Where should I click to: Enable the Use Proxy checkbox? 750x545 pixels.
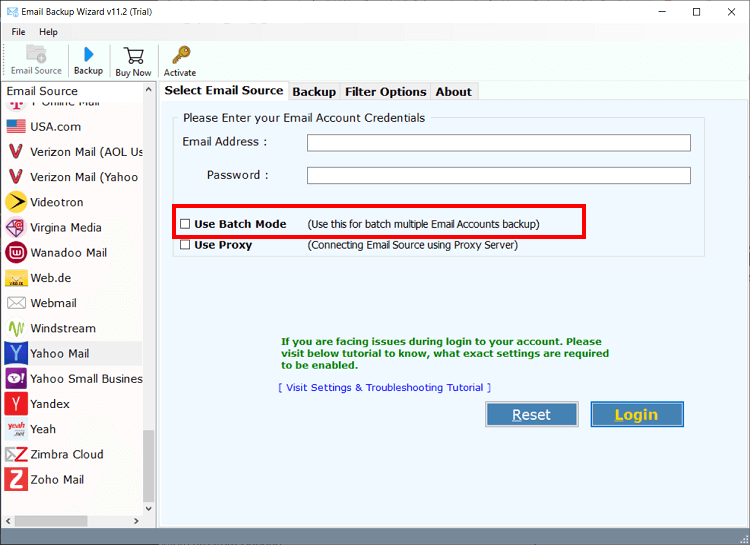coord(185,245)
